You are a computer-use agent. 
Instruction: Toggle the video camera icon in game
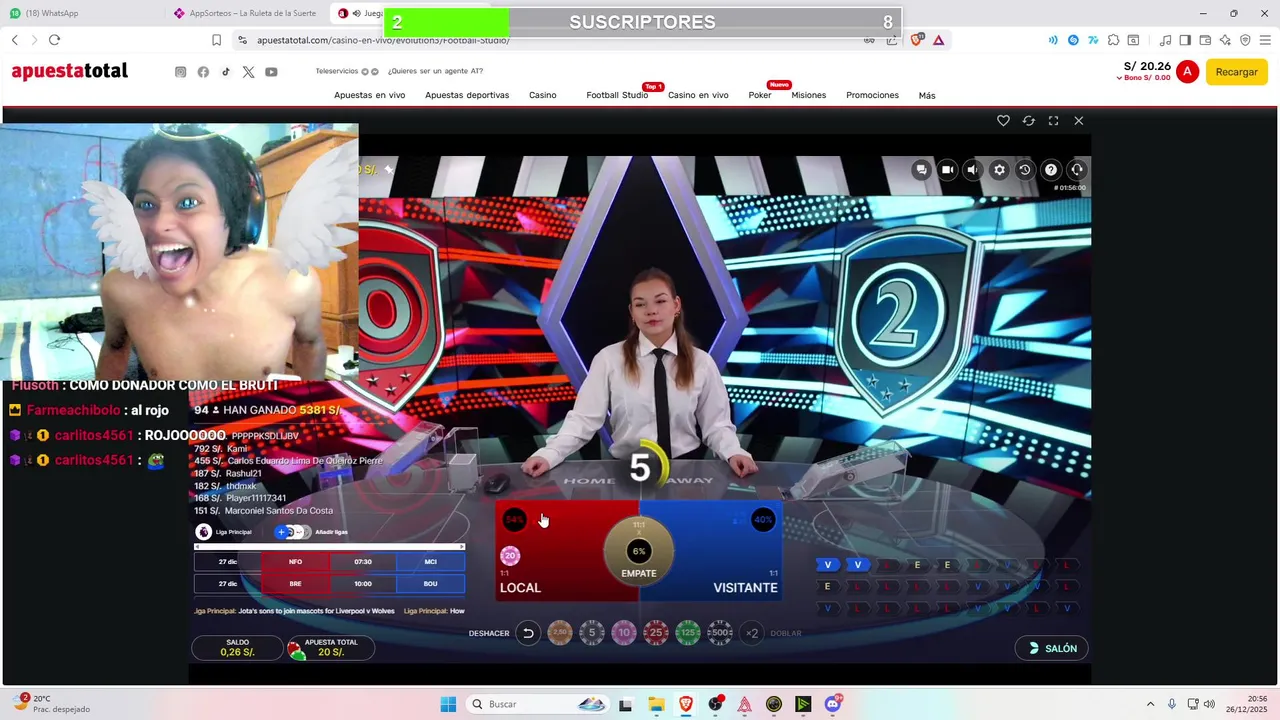(947, 170)
